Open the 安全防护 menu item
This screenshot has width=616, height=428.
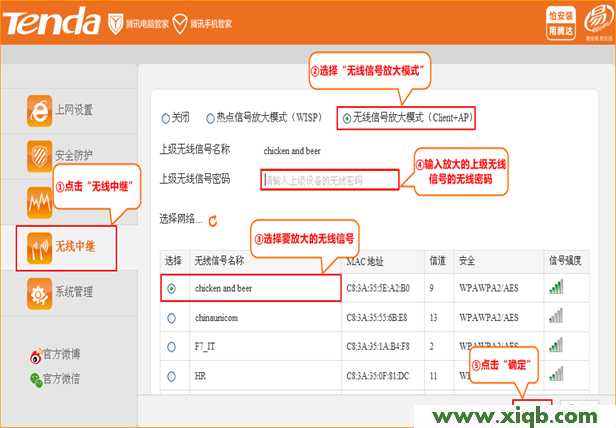pyautogui.click(x=74, y=155)
